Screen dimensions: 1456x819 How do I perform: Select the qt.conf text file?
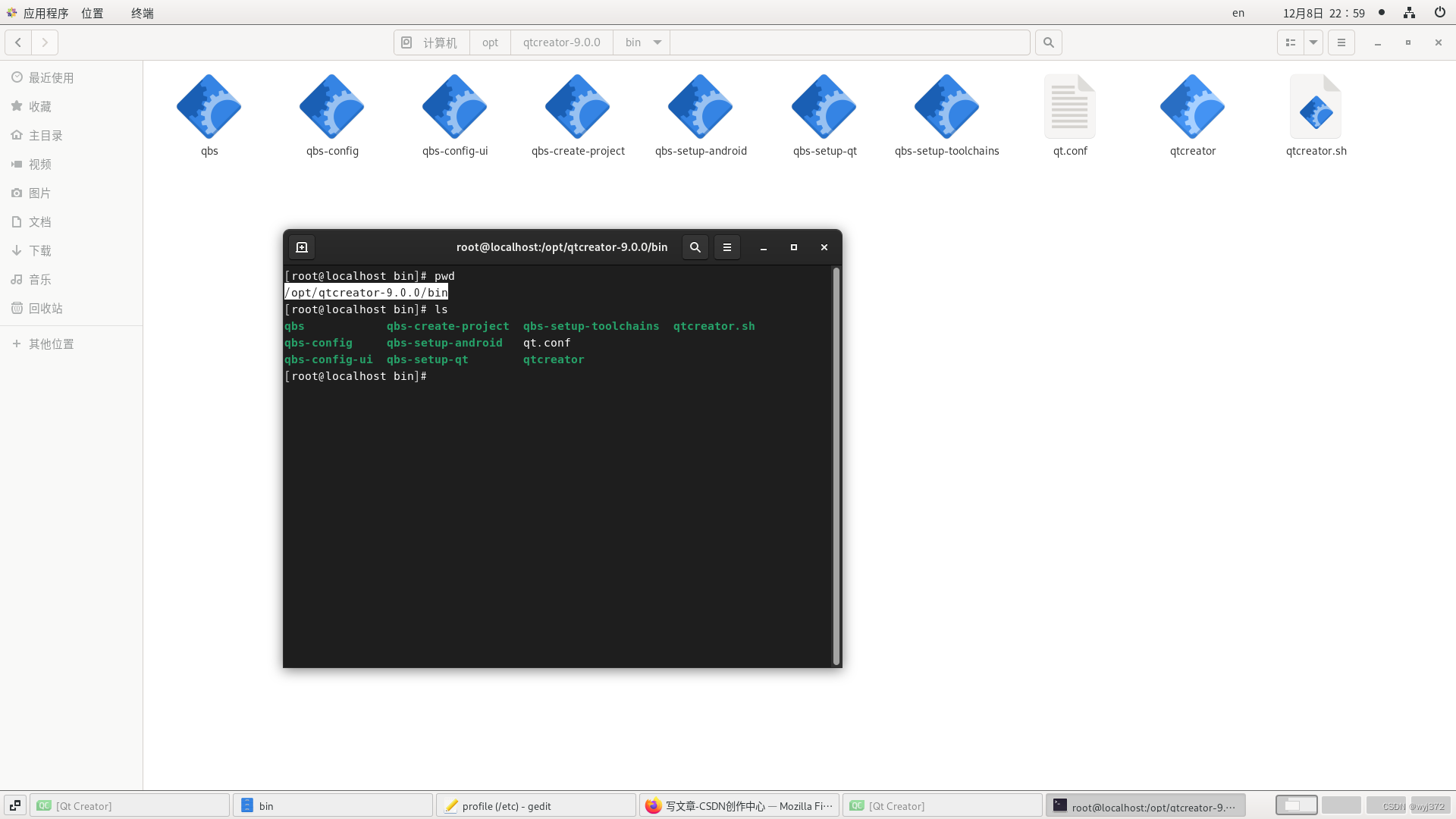coord(1069,107)
